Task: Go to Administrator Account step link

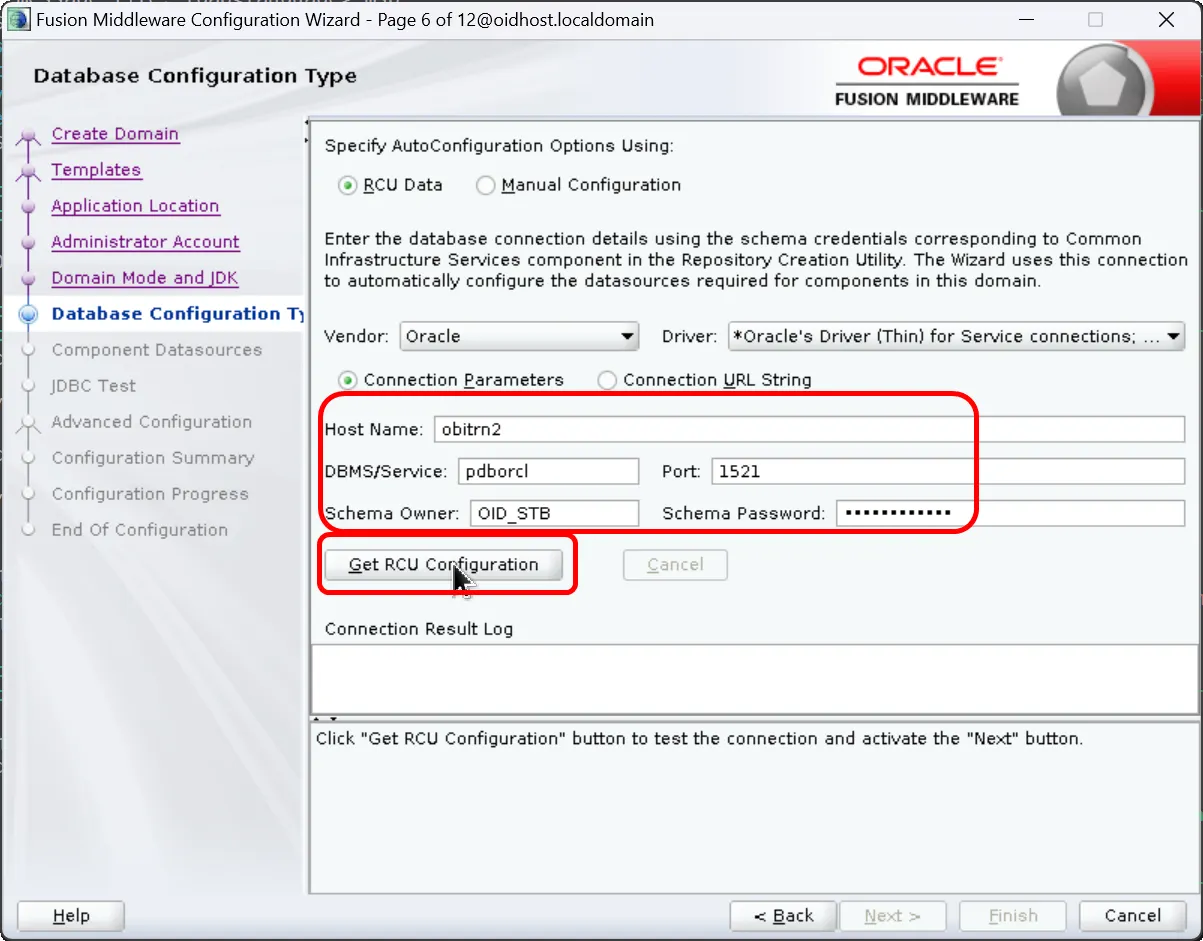Action: (145, 242)
